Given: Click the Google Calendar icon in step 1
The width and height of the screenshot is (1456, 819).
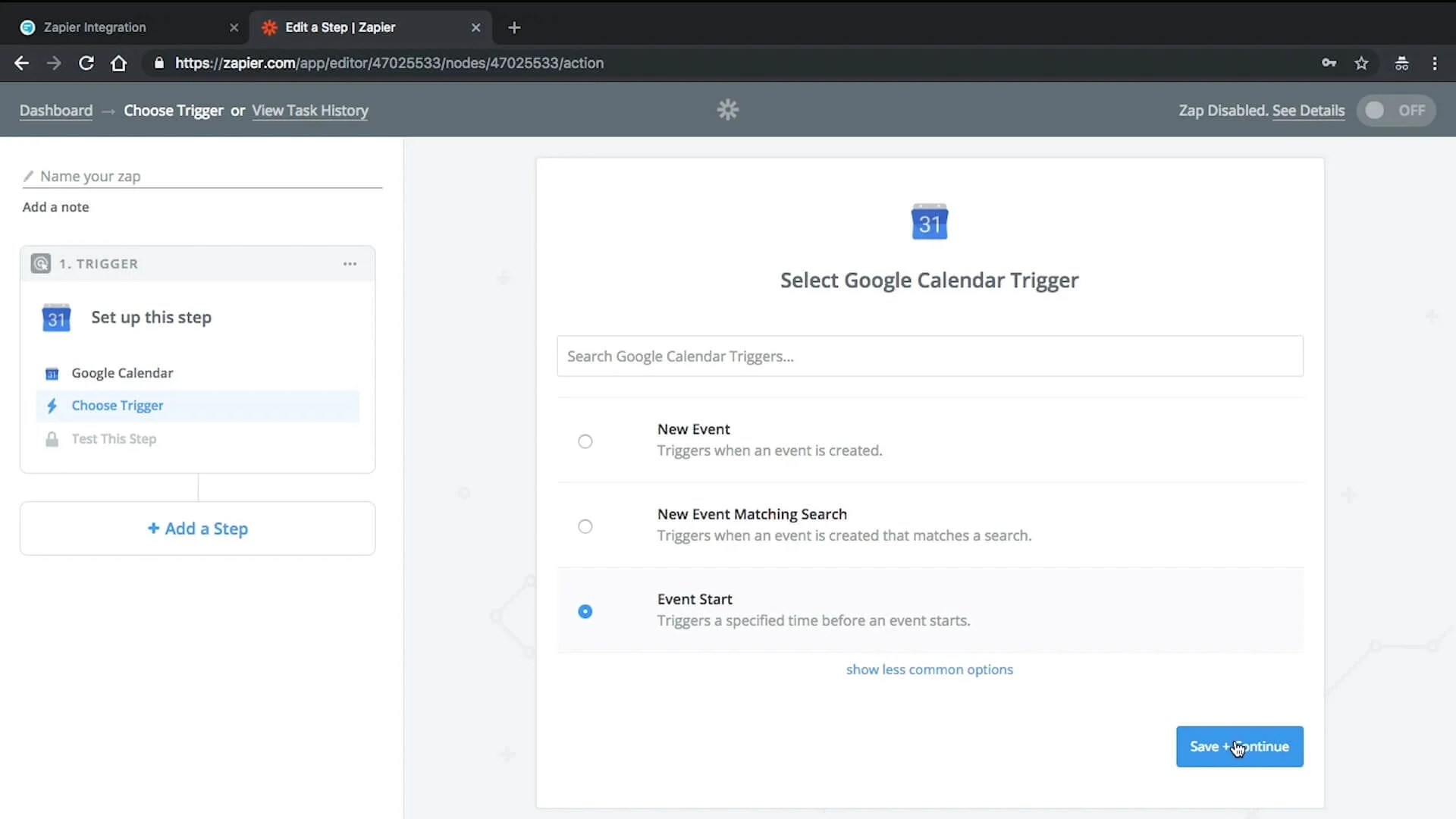Looking at the screenshot, I should (52, 373).
